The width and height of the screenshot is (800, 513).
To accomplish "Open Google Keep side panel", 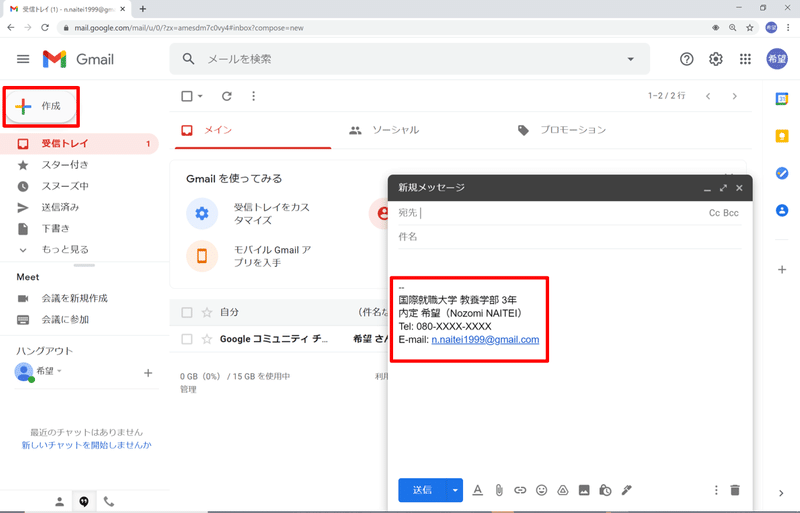I will point(782,136).
